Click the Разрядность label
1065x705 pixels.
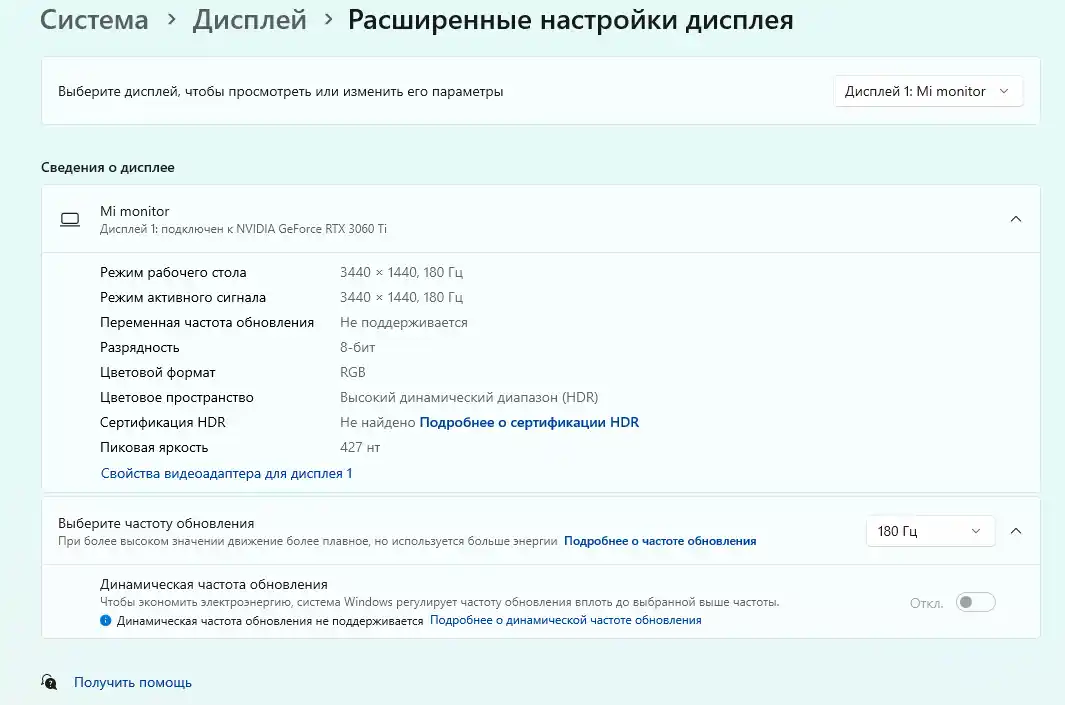point(140,348)
